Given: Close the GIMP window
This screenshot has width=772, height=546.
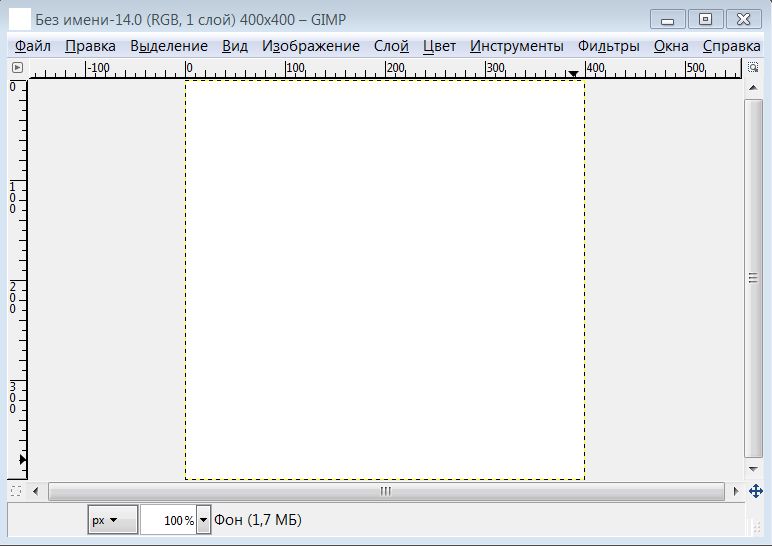Looking at the screenshot, I should point(743,20).
